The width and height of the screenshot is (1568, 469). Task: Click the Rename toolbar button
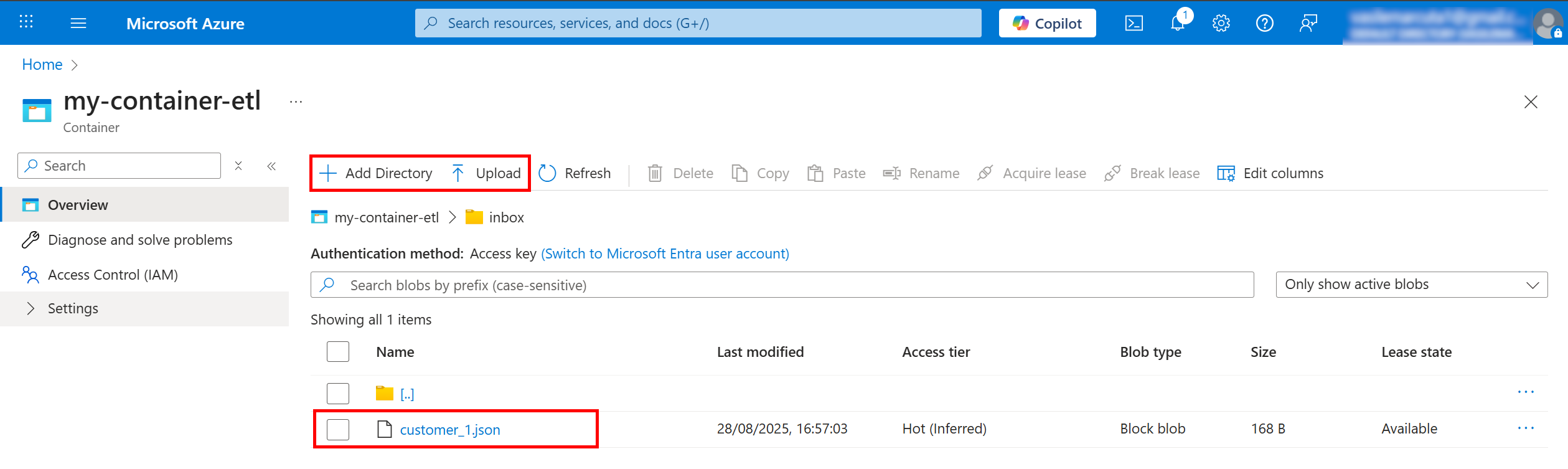coord(921,173)
